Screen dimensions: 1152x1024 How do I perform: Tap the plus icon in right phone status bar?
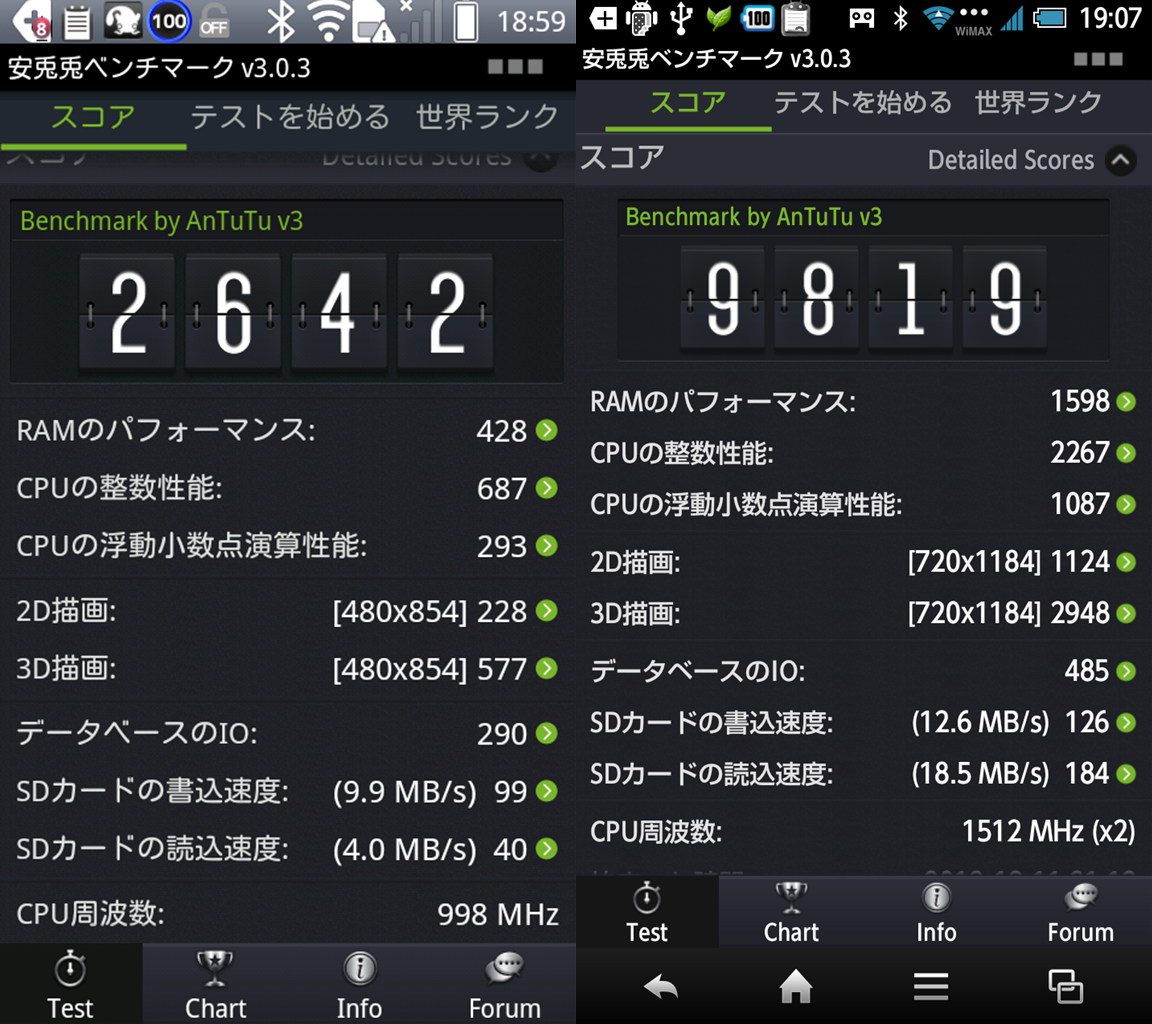(603, 18)
